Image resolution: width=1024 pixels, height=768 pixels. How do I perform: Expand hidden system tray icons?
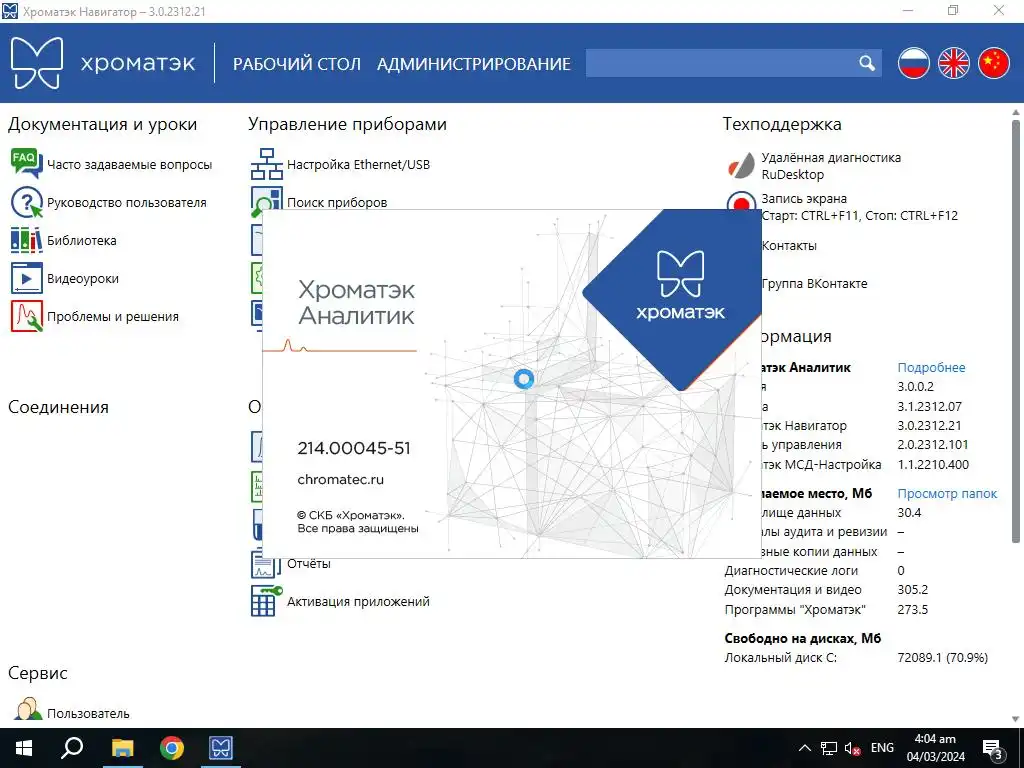pyautogui.click(x=805, y=748)
